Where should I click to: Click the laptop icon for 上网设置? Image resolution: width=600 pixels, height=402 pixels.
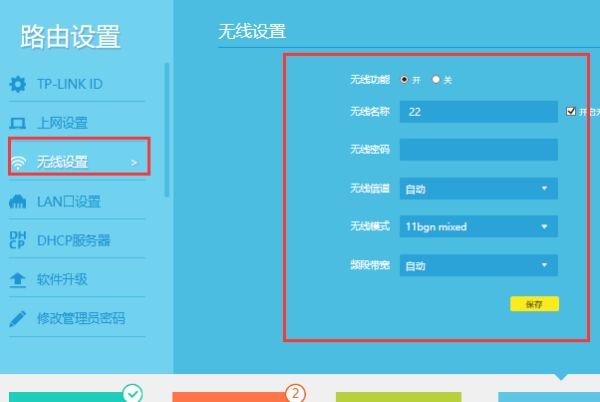coord(18,123)
